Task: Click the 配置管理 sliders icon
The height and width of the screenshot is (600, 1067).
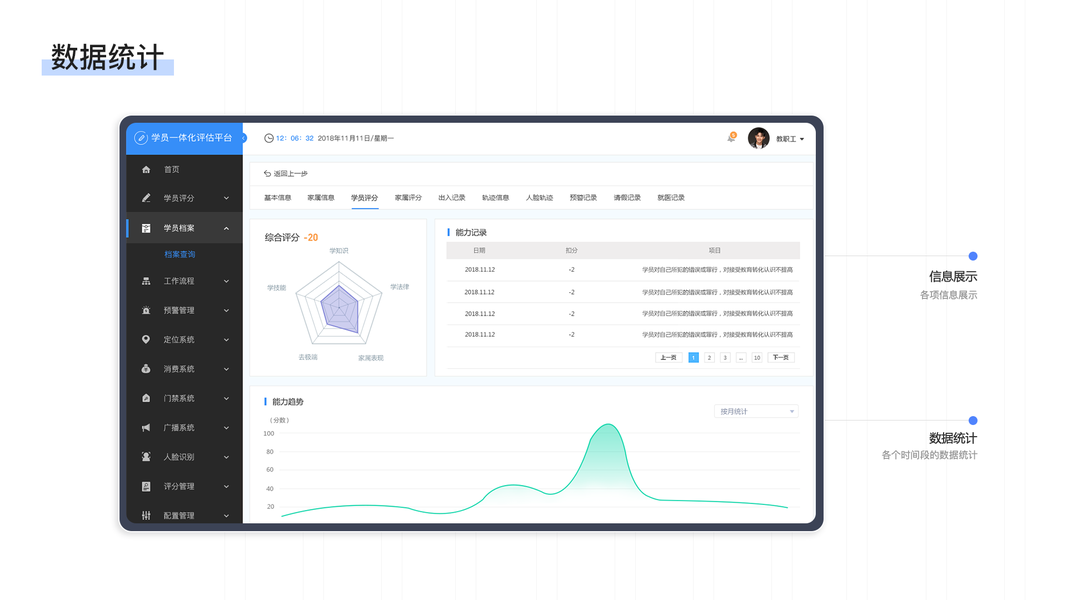Action: (146, 516)
